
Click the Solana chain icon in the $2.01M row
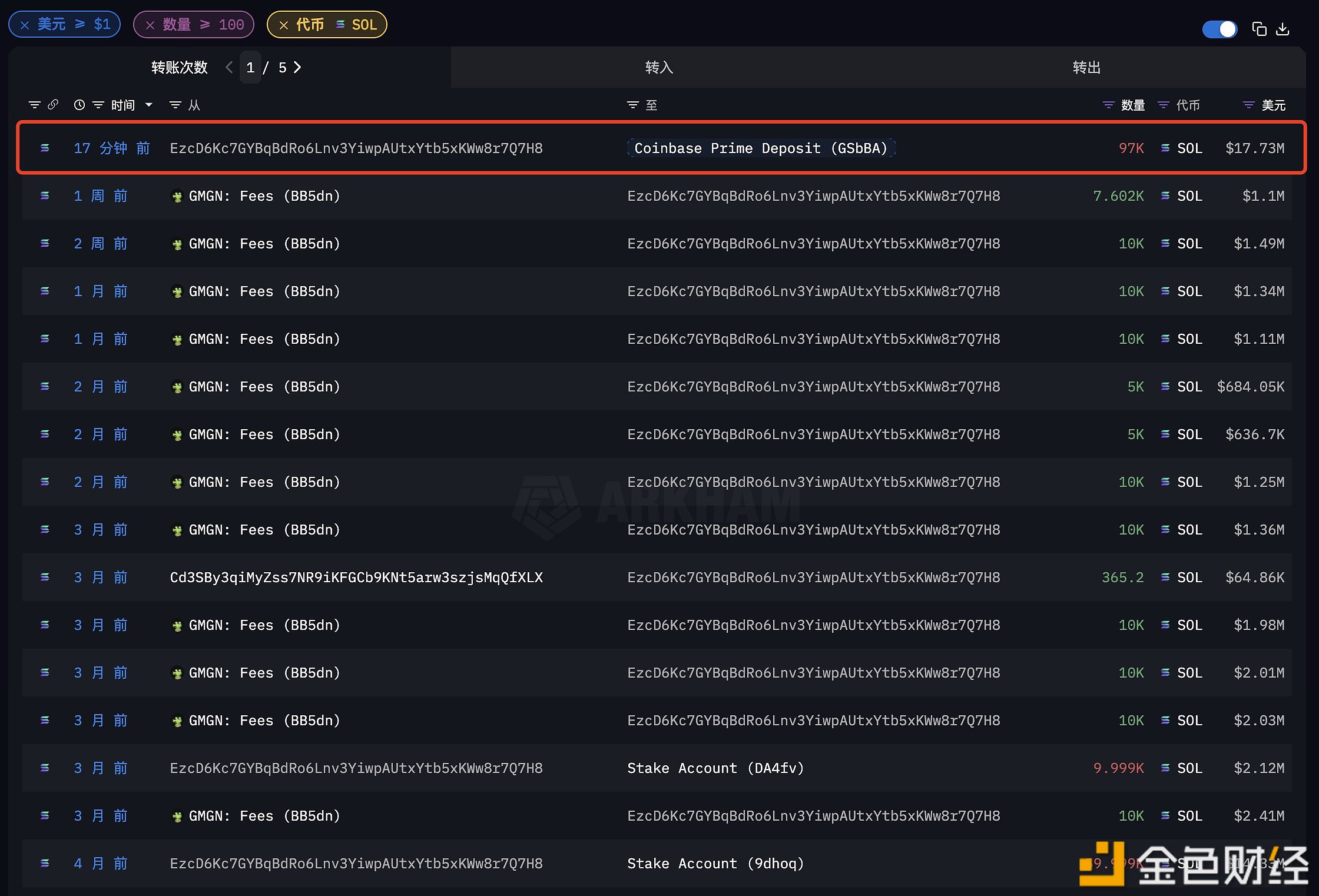click(x=45, y=672)
